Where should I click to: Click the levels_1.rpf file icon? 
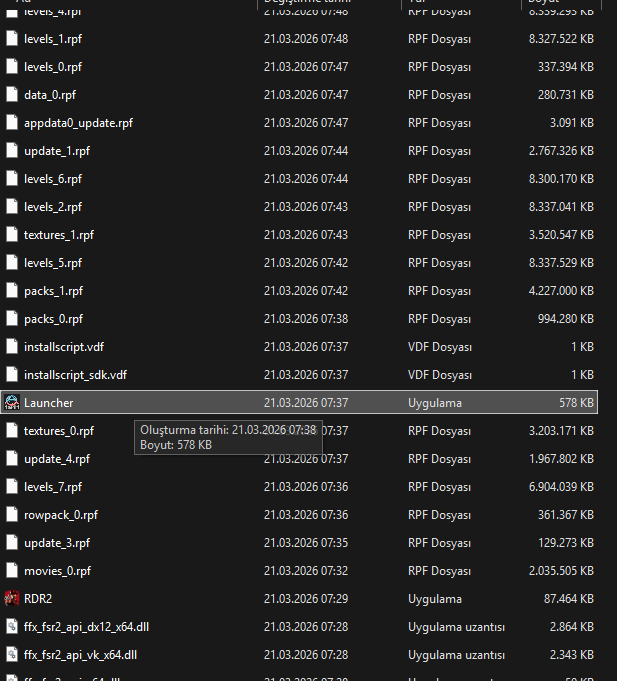pyautogui.click(x=12, y=39)
